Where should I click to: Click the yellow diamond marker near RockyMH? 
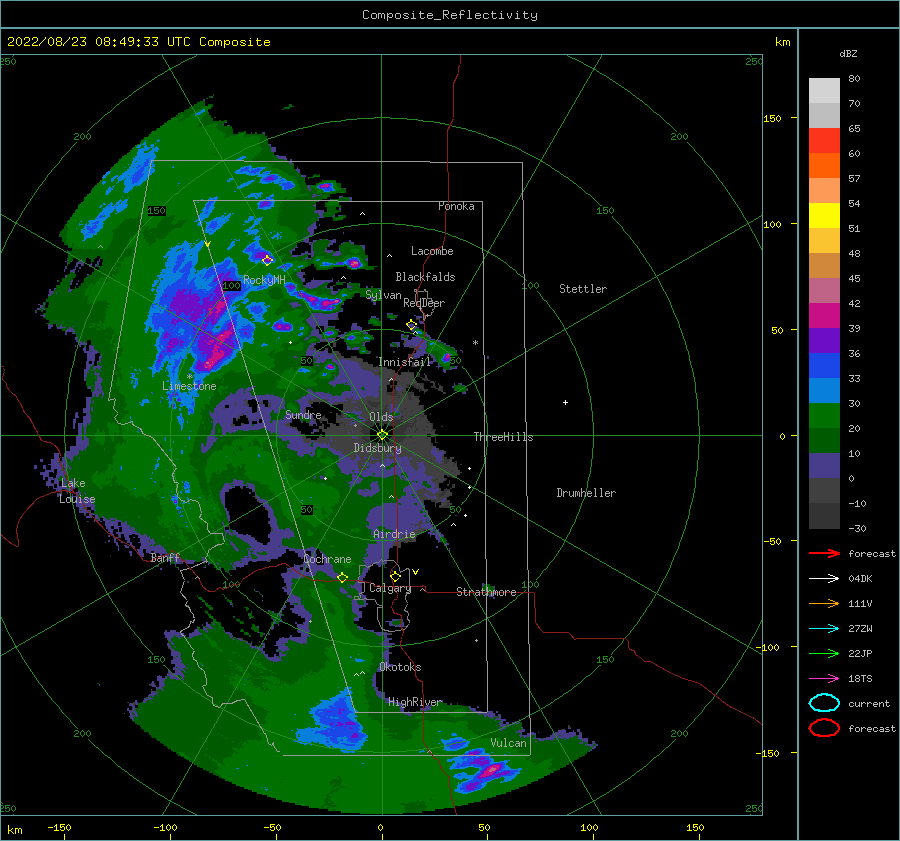tap(267, 260)
